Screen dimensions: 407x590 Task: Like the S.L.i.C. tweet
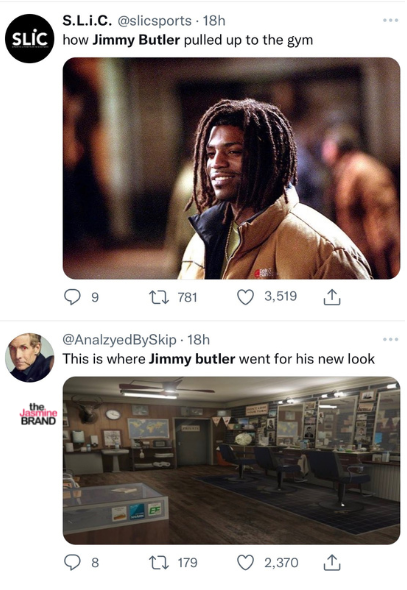(x=245, y=297)
